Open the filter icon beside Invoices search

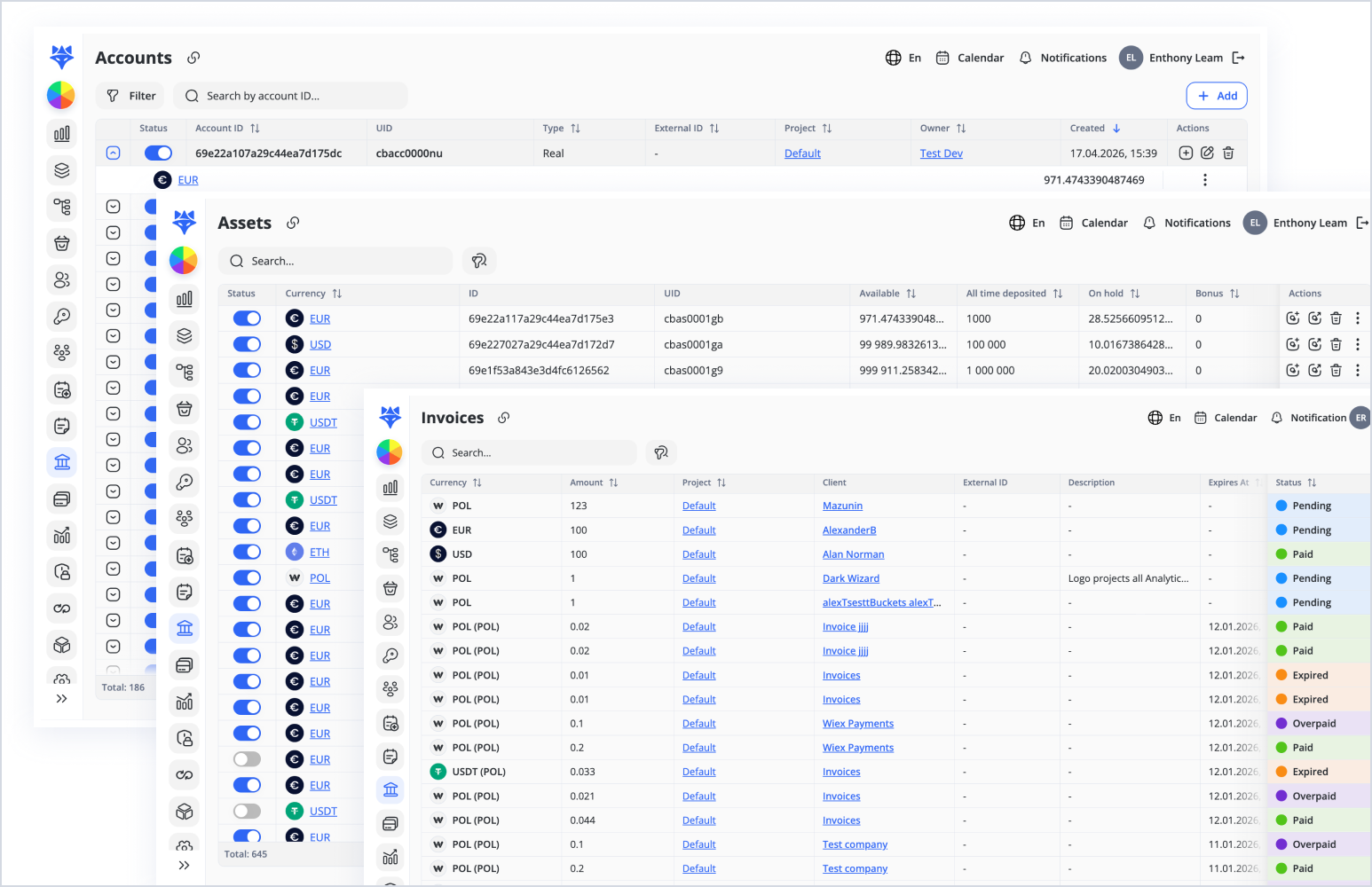tap(661, 452)
